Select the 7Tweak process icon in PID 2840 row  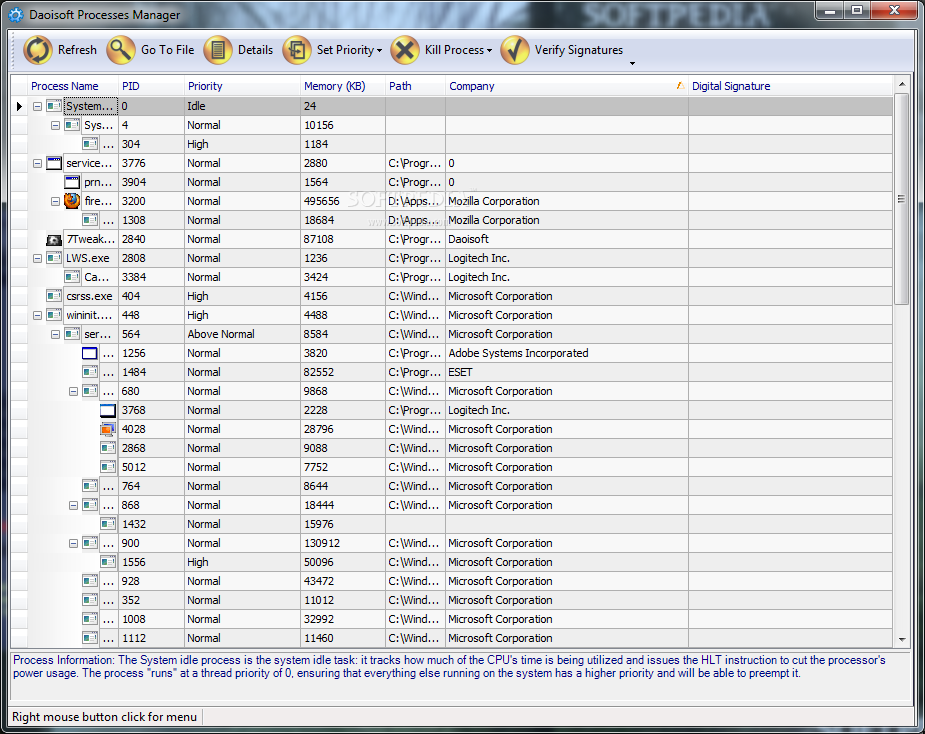(54, 240)
